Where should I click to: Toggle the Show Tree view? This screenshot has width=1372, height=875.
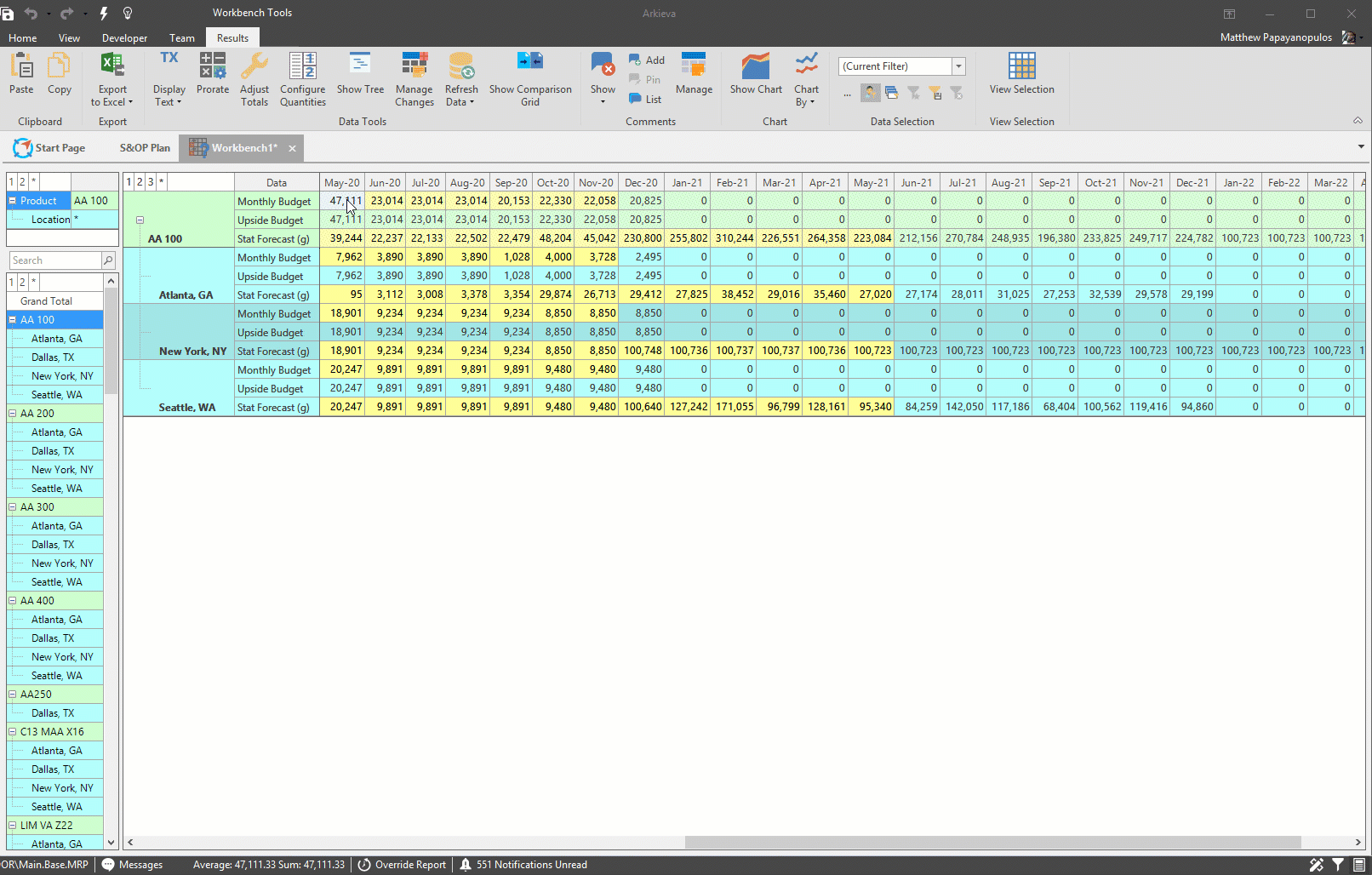point(360,73)
